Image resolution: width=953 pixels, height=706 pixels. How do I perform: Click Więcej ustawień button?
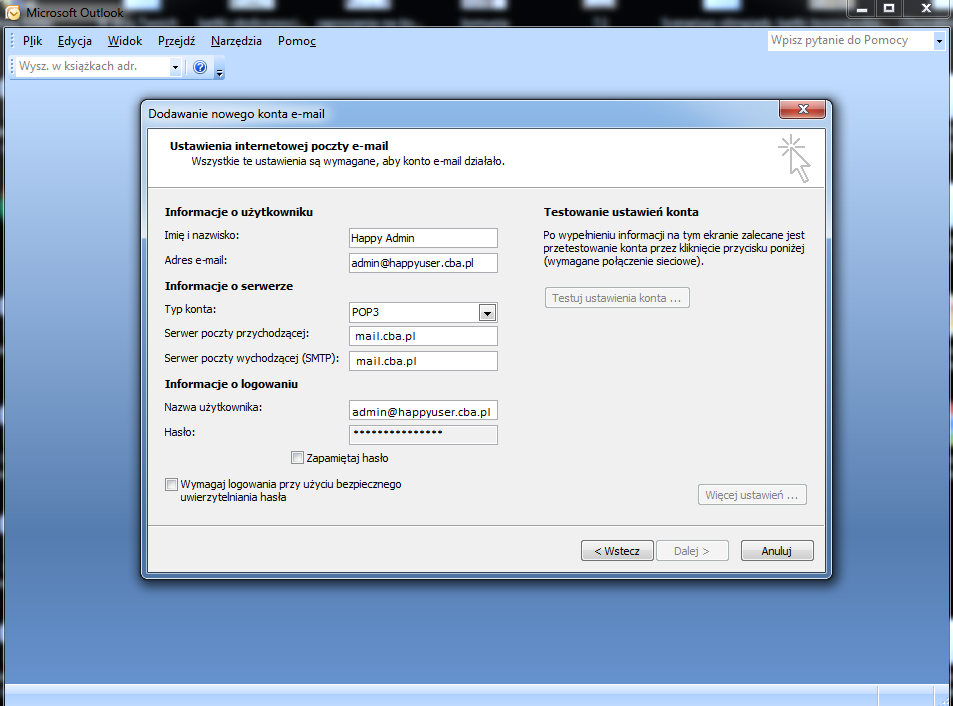[752, 495]
